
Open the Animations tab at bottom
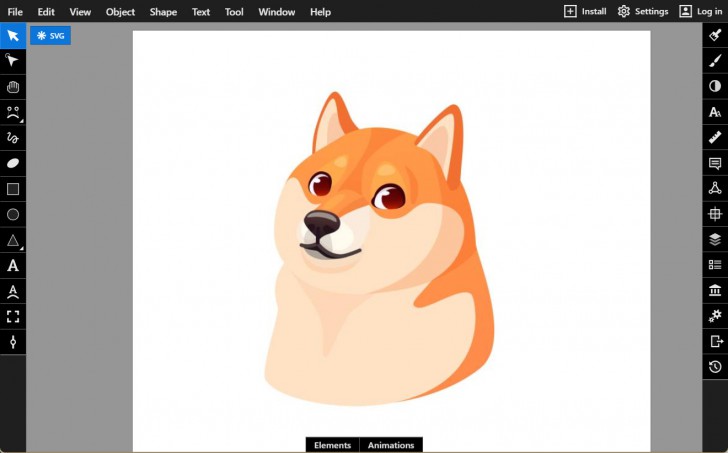[x=391, y=445]
